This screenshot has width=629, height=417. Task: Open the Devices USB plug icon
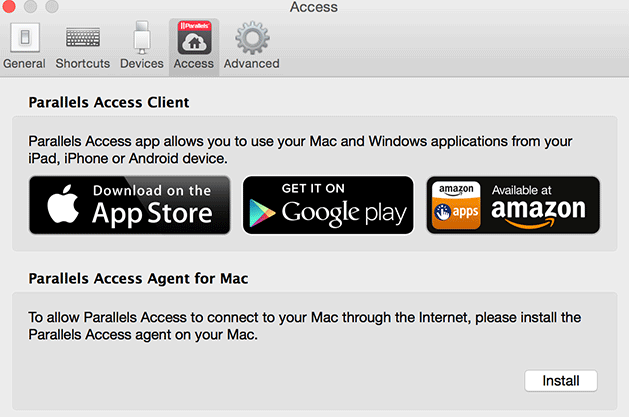pos(142,38)
